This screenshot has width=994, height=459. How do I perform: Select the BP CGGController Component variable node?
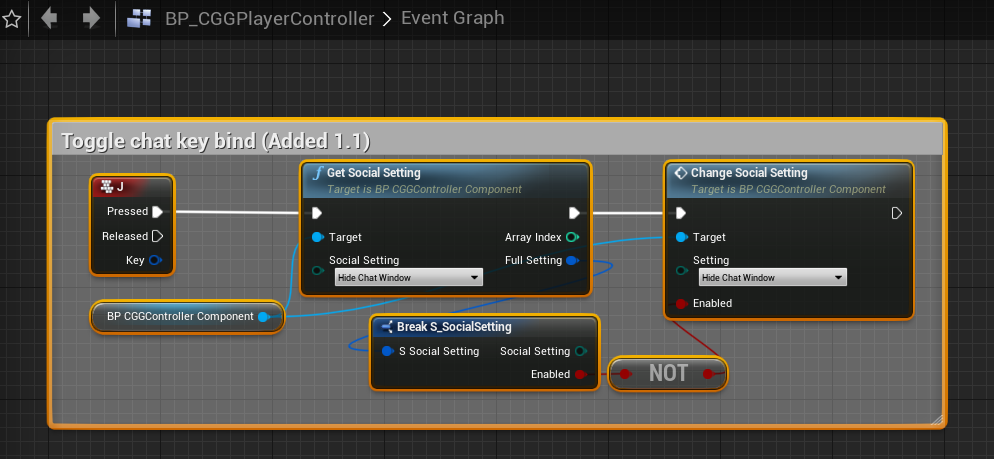tap(180, 317)
